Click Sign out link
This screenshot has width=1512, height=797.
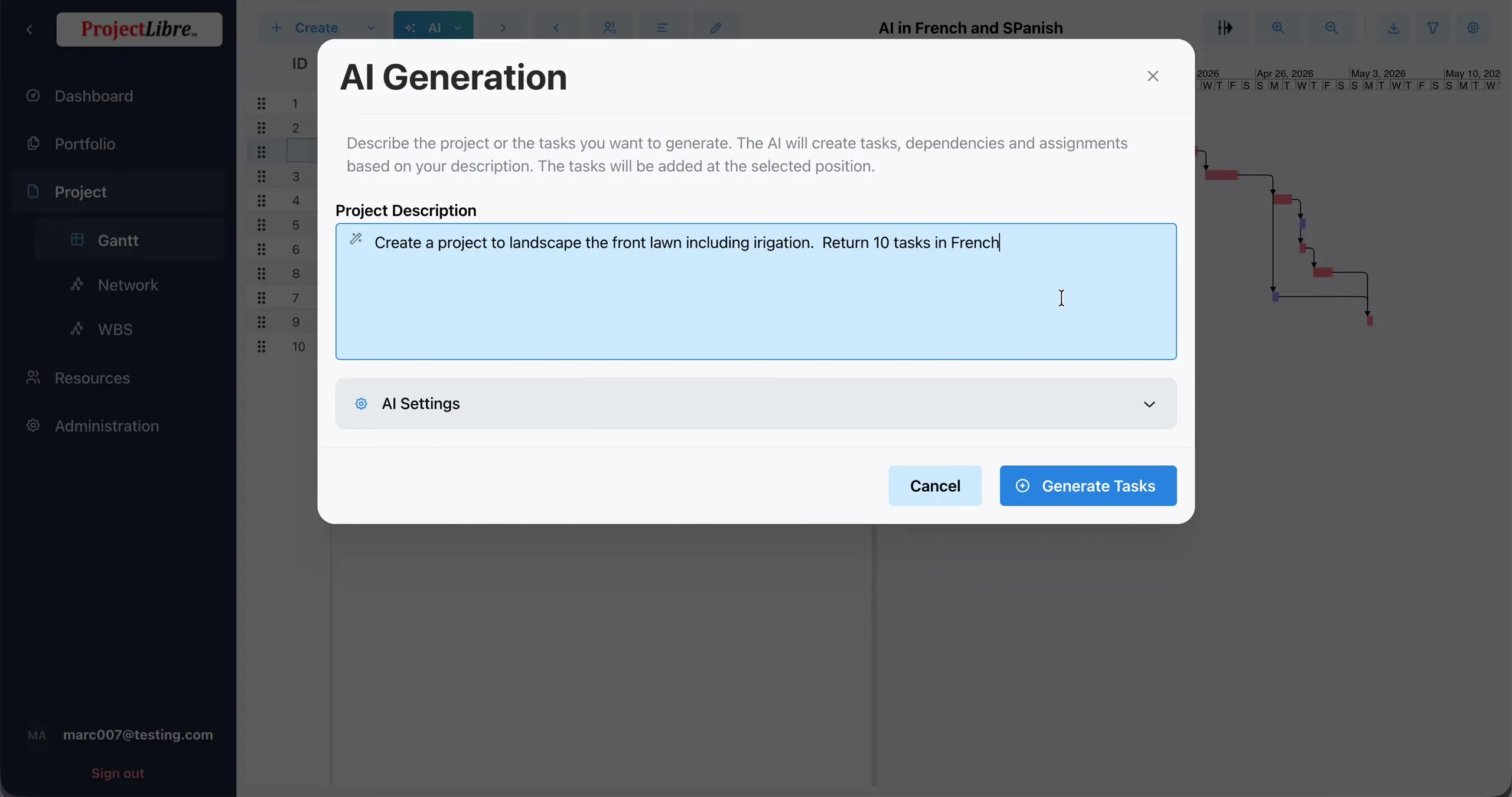coord(118,773)
